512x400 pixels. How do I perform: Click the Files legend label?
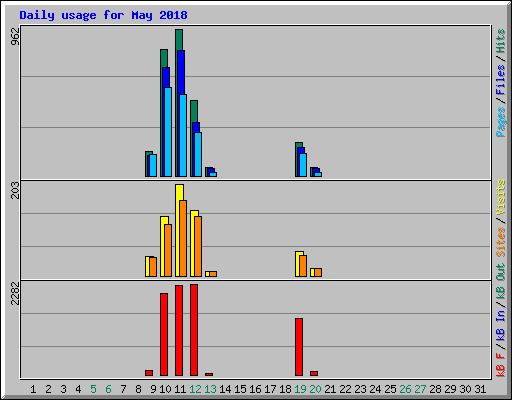[x=501, y=80]
